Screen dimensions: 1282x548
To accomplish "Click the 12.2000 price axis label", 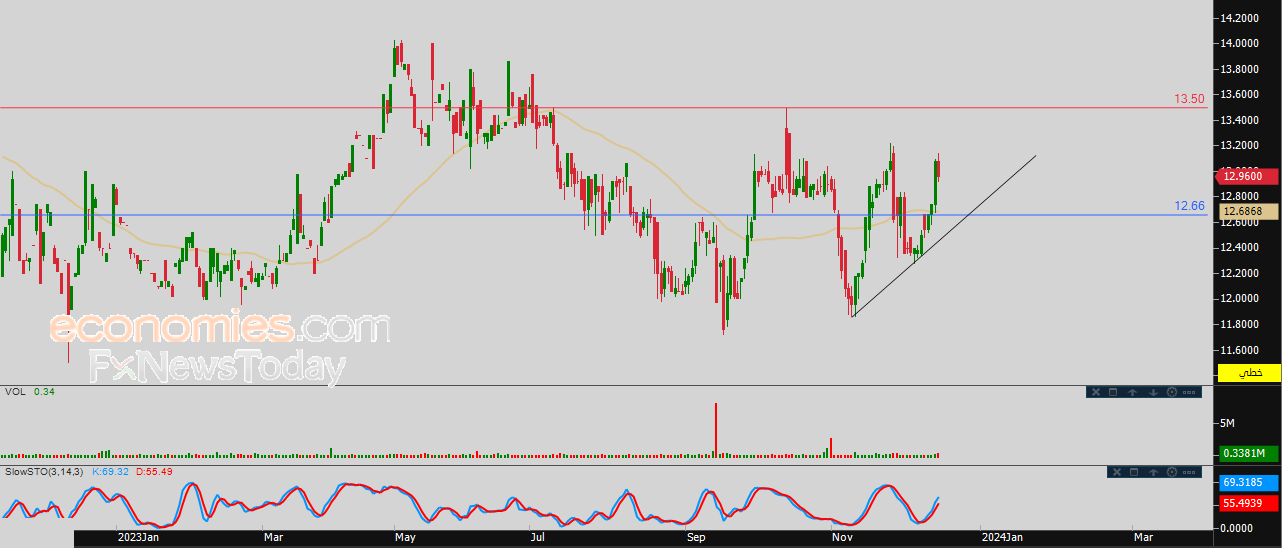I will click(1238, 273).
